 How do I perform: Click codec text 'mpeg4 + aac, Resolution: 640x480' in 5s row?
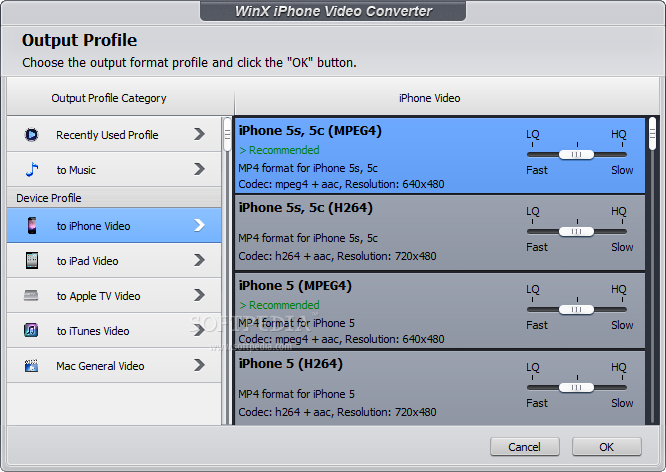click(x=360, y=184)
